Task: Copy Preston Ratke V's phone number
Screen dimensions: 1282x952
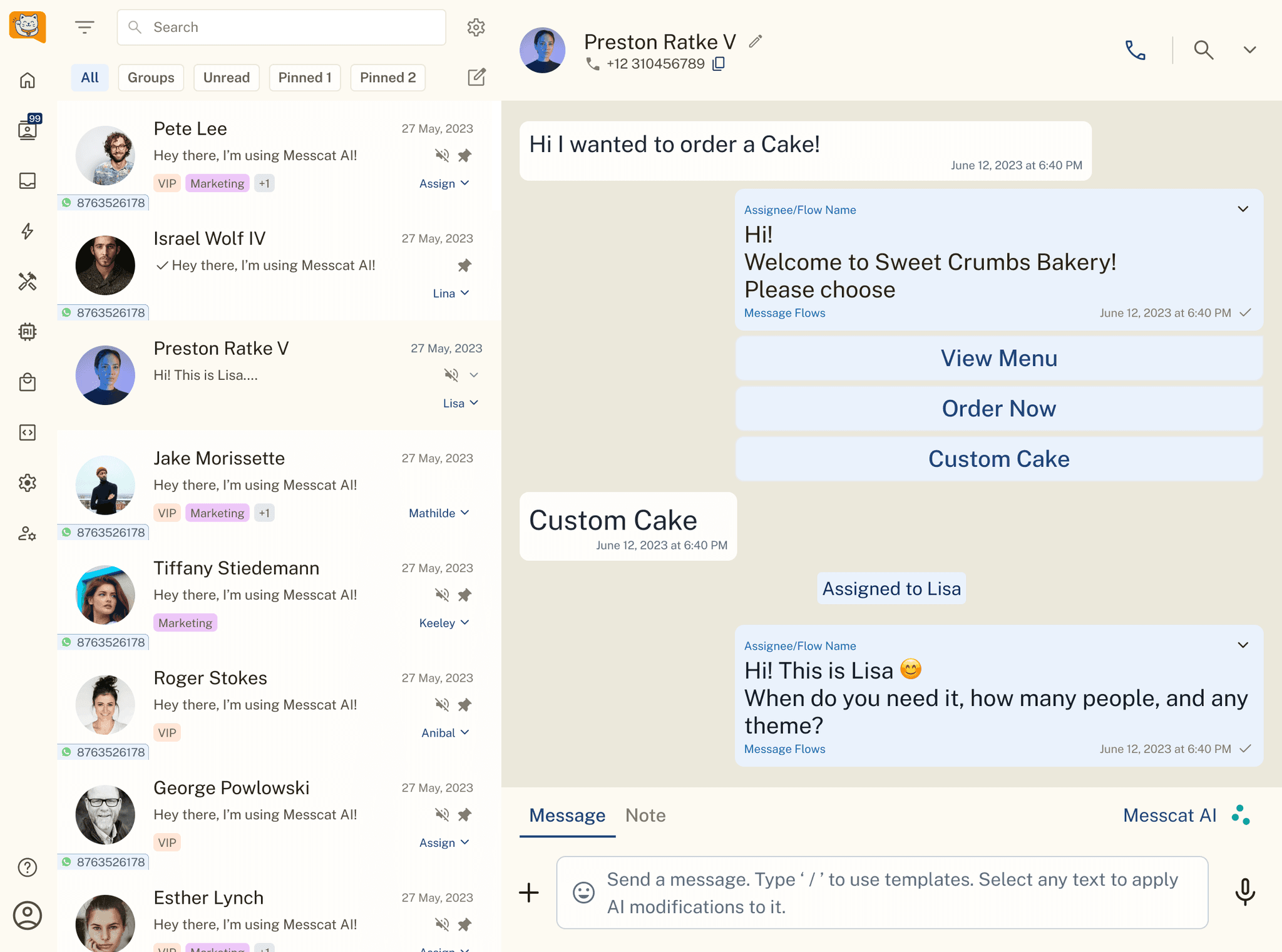Action: click(x=719, y=64)
